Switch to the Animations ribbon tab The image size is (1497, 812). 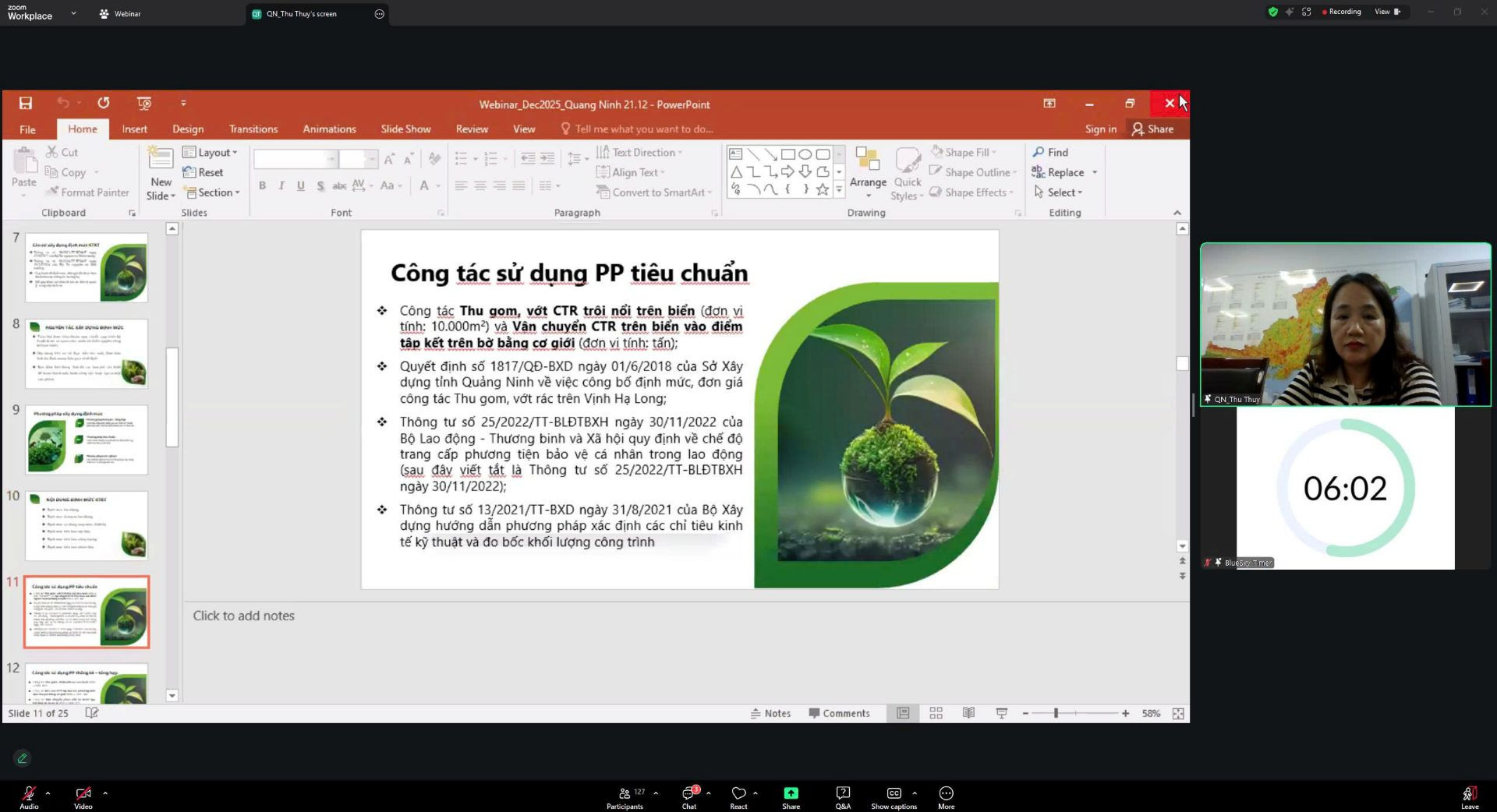[x=329, y=129]
